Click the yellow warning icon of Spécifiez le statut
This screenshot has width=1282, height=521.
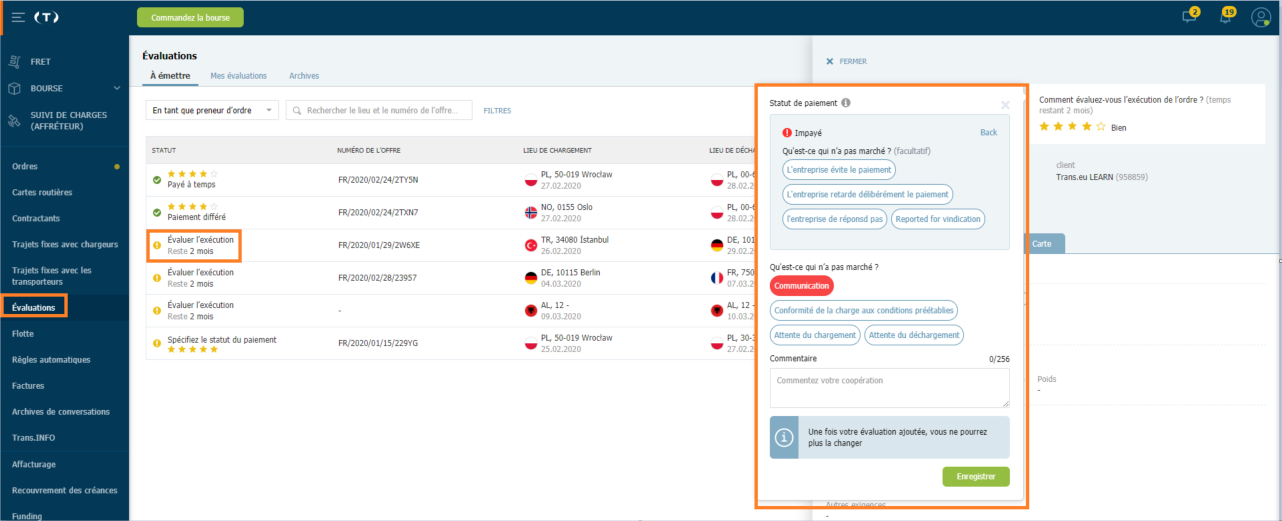(x=157, y=344)
